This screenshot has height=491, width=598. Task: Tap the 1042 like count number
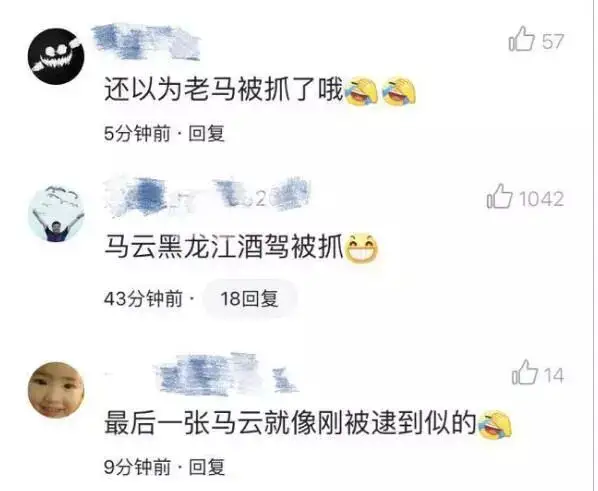pyautogui.click(x=542, y=199)
